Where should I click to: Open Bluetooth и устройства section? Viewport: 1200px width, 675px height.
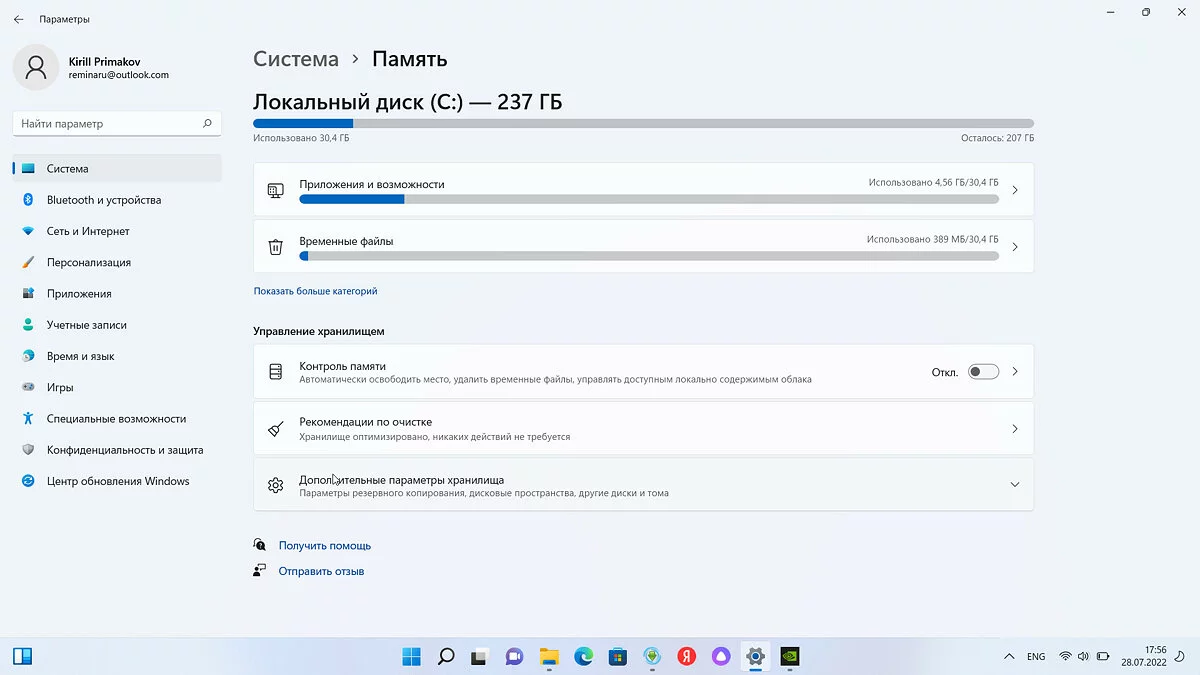point(117,200)
